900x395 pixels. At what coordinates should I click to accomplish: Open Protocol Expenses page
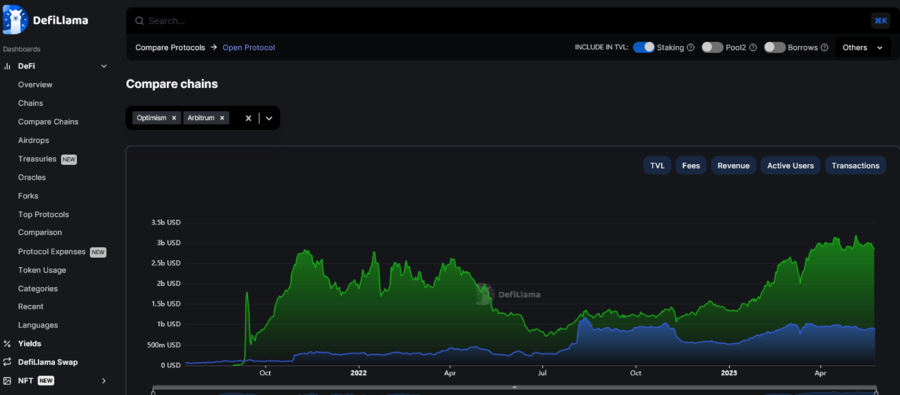pos(52,251)
